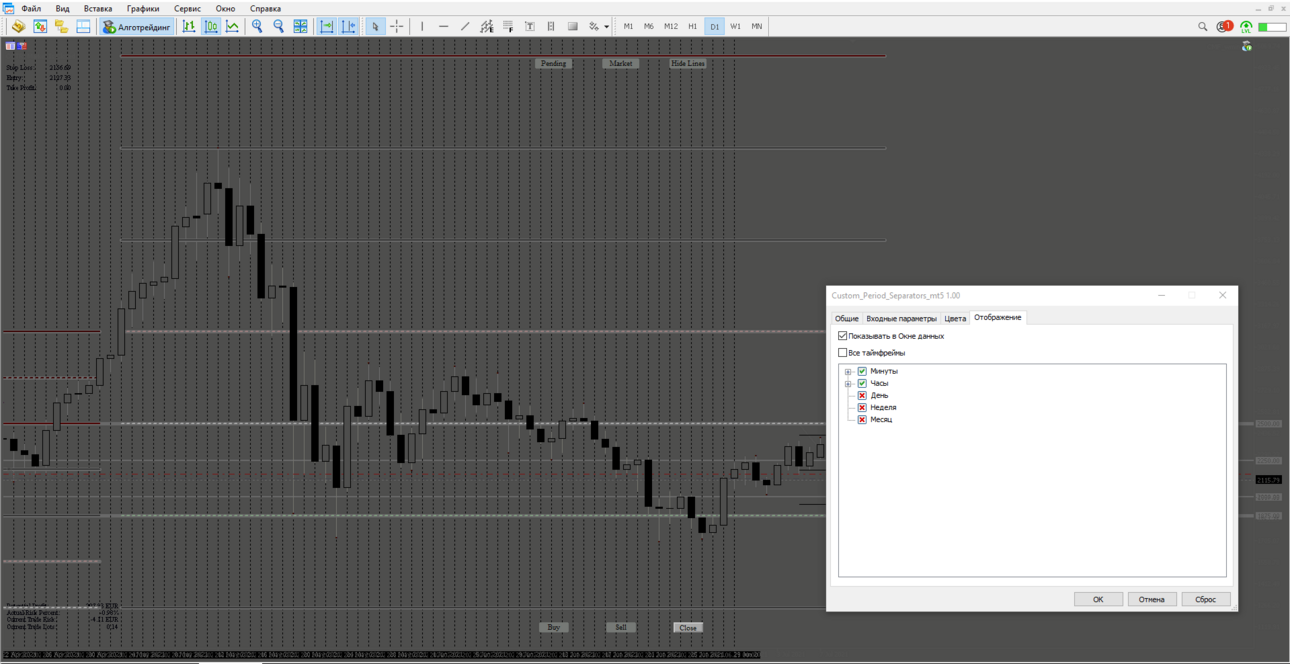The image size is (1290, 664).
Task: Select the W1 timeframe button
Action: 736,27
